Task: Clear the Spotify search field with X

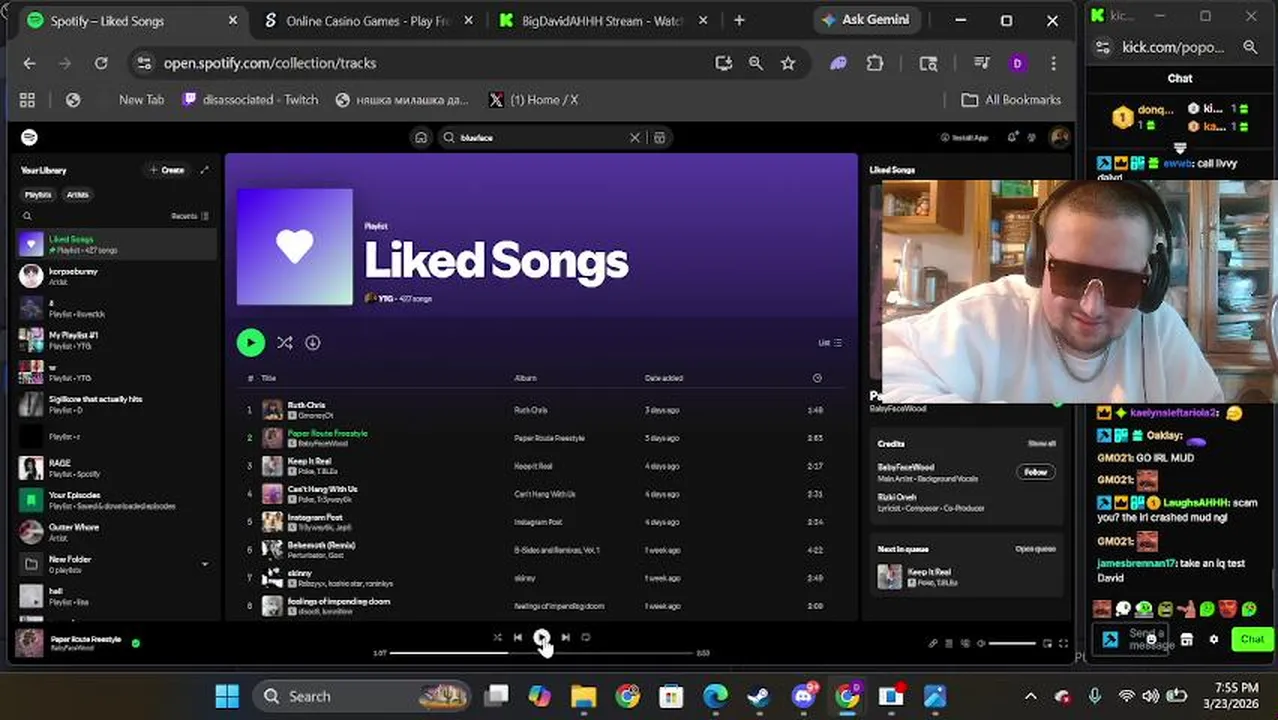Action: coord(634,138)
